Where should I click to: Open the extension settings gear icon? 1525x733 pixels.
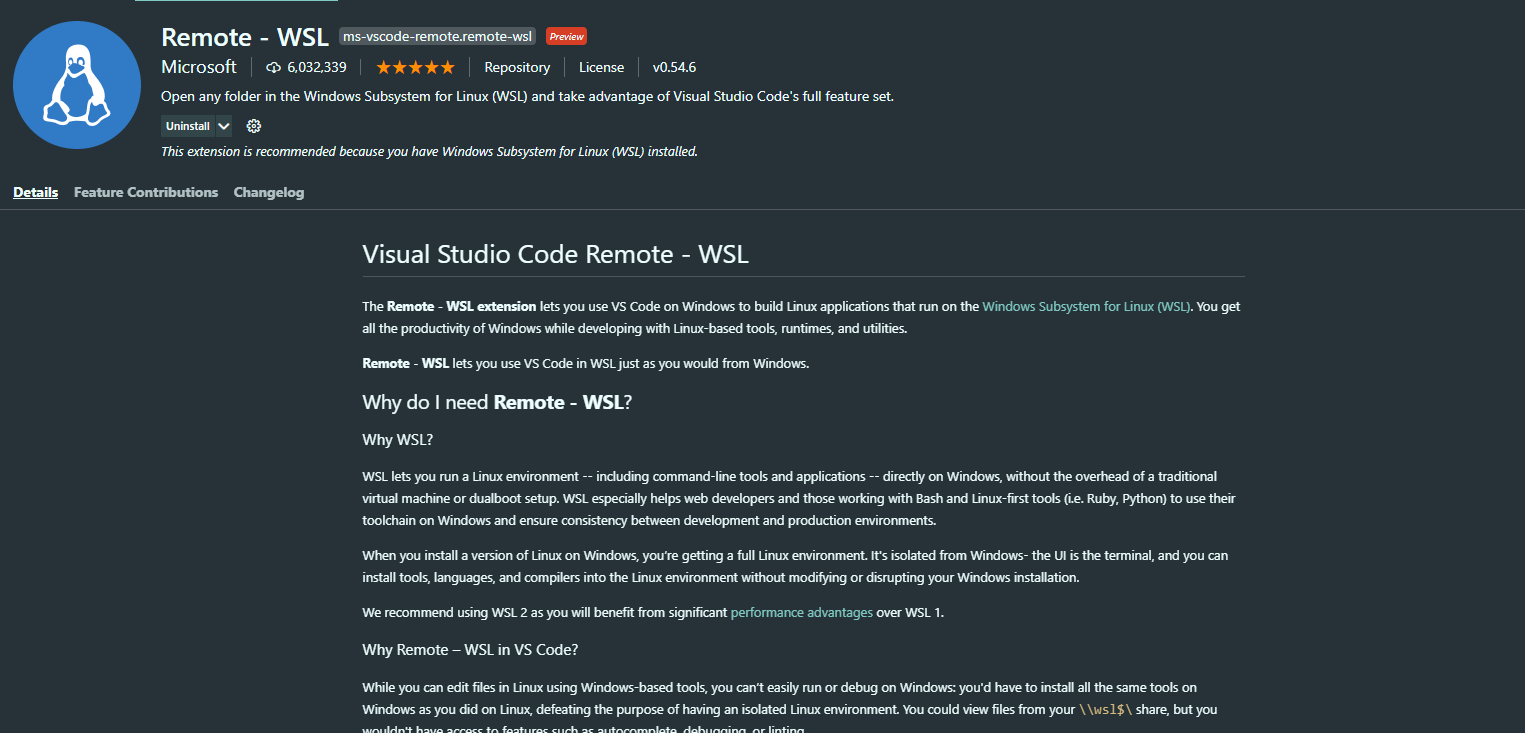pyautogui.click(x=254, y=126)
